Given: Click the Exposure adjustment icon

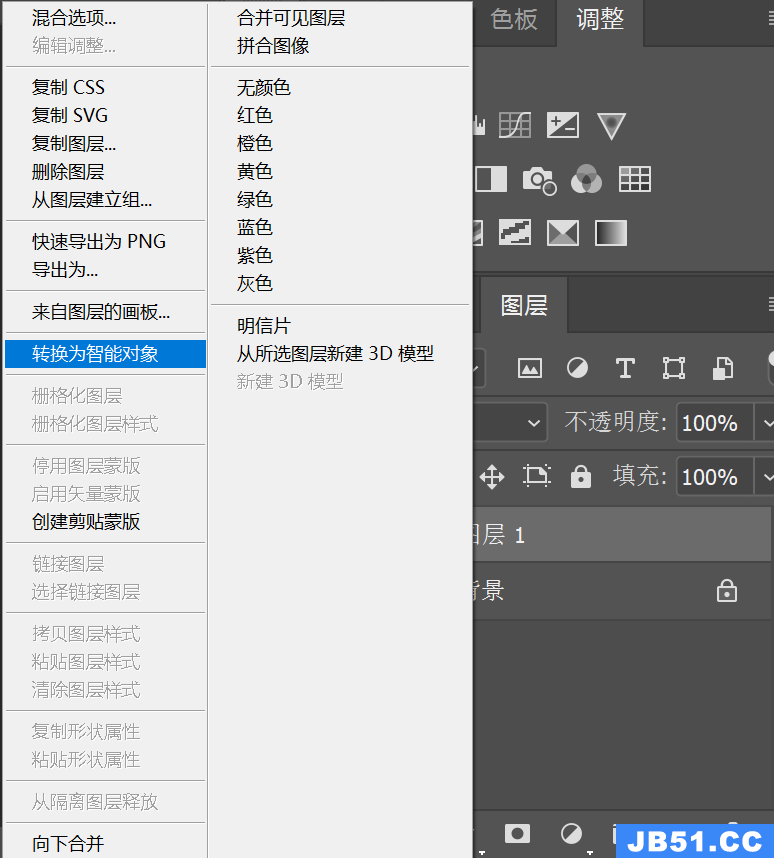Looking at the screenshot, I should pos(563,125).
